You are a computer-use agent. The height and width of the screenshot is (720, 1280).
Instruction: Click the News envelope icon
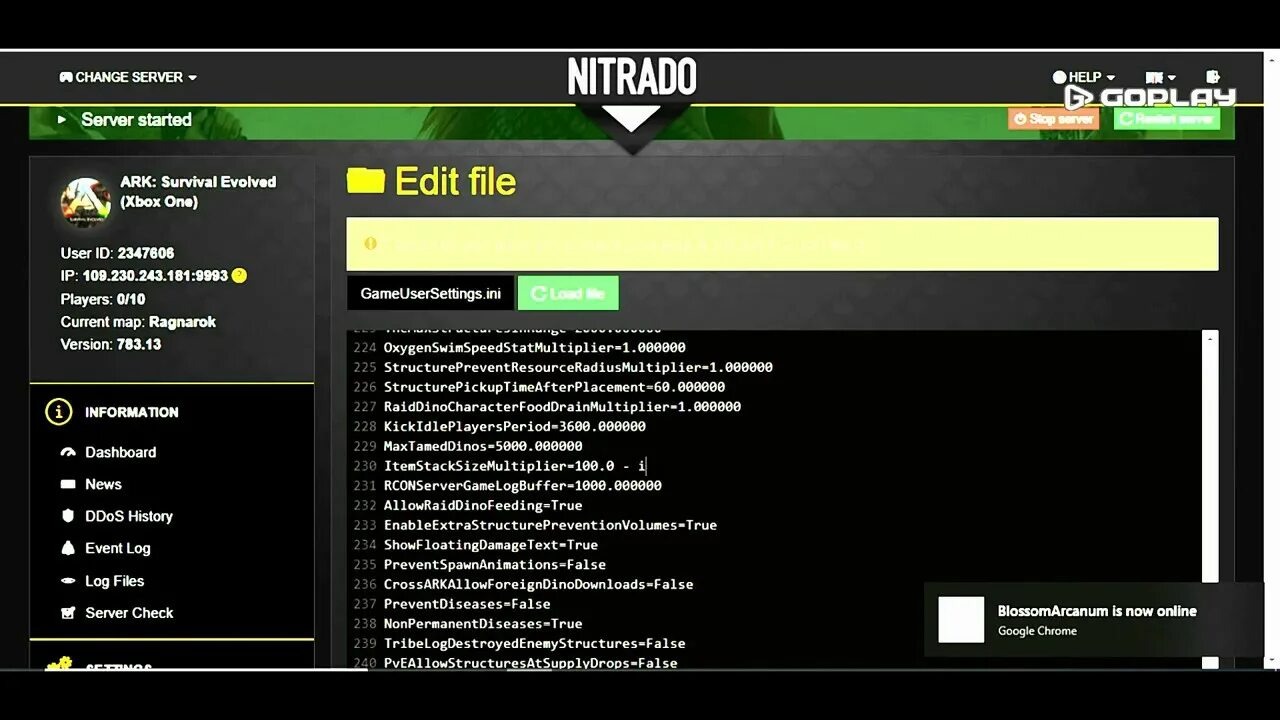68,484
